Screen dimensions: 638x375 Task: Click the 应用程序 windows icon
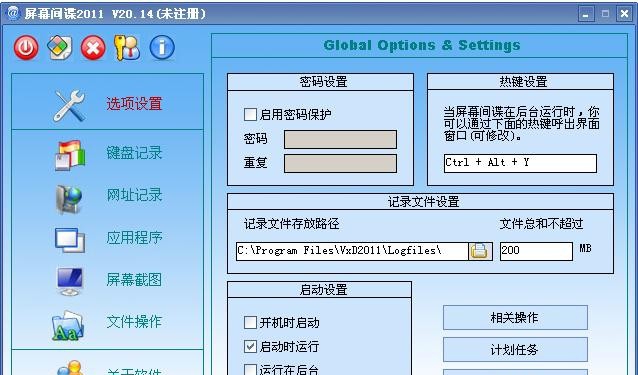pos(70,240)
